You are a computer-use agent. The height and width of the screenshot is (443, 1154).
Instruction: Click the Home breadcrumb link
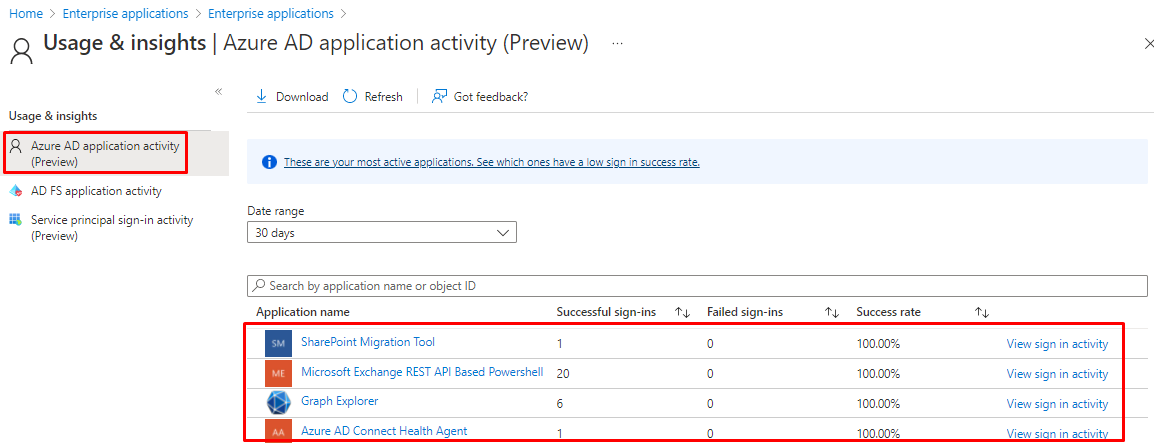pyautogui.click(x=25, y=14)
